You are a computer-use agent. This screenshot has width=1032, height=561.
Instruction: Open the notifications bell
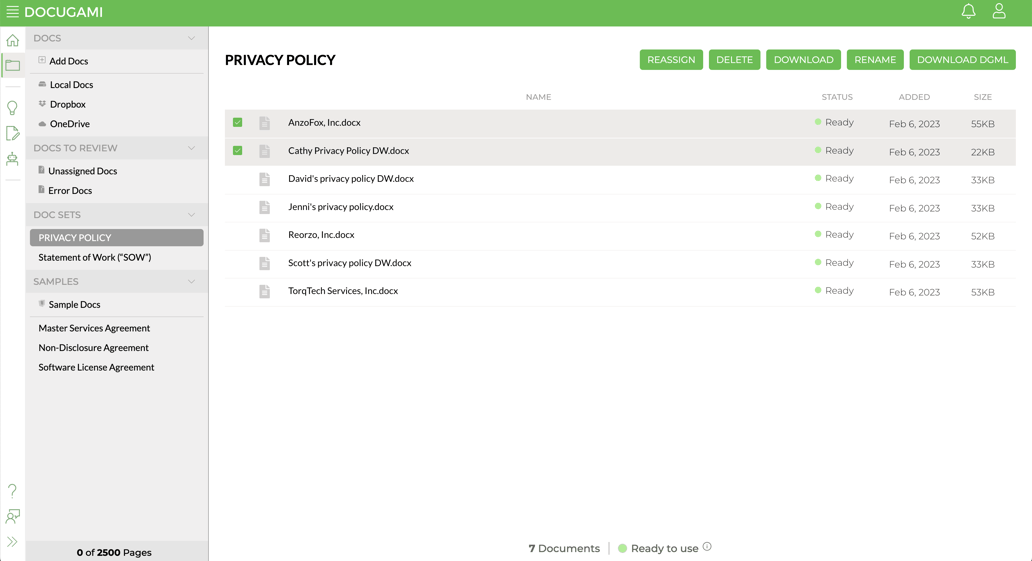[968, 12]
